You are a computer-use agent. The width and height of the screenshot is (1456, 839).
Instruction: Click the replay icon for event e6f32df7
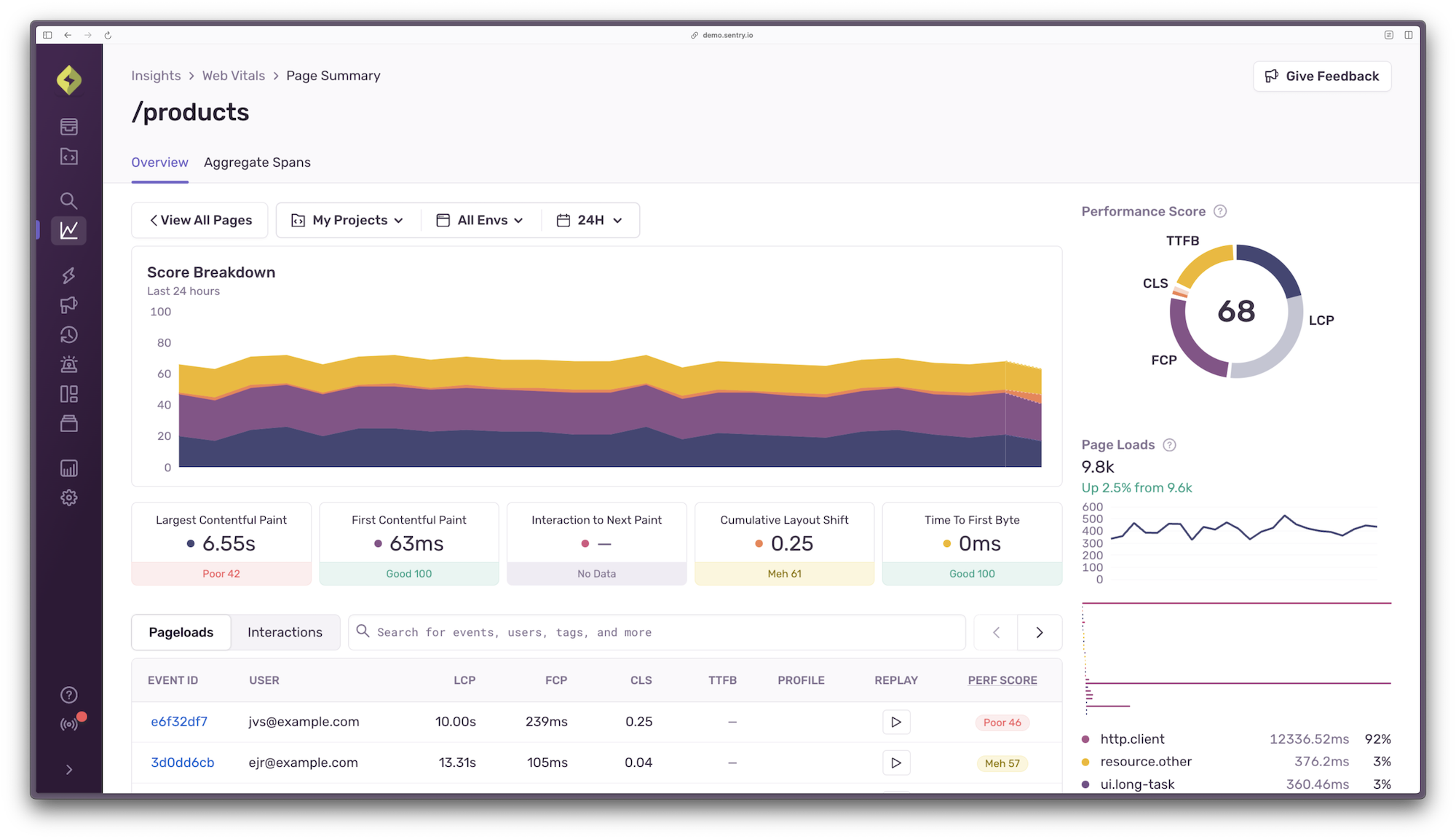[x=896, y=722]
